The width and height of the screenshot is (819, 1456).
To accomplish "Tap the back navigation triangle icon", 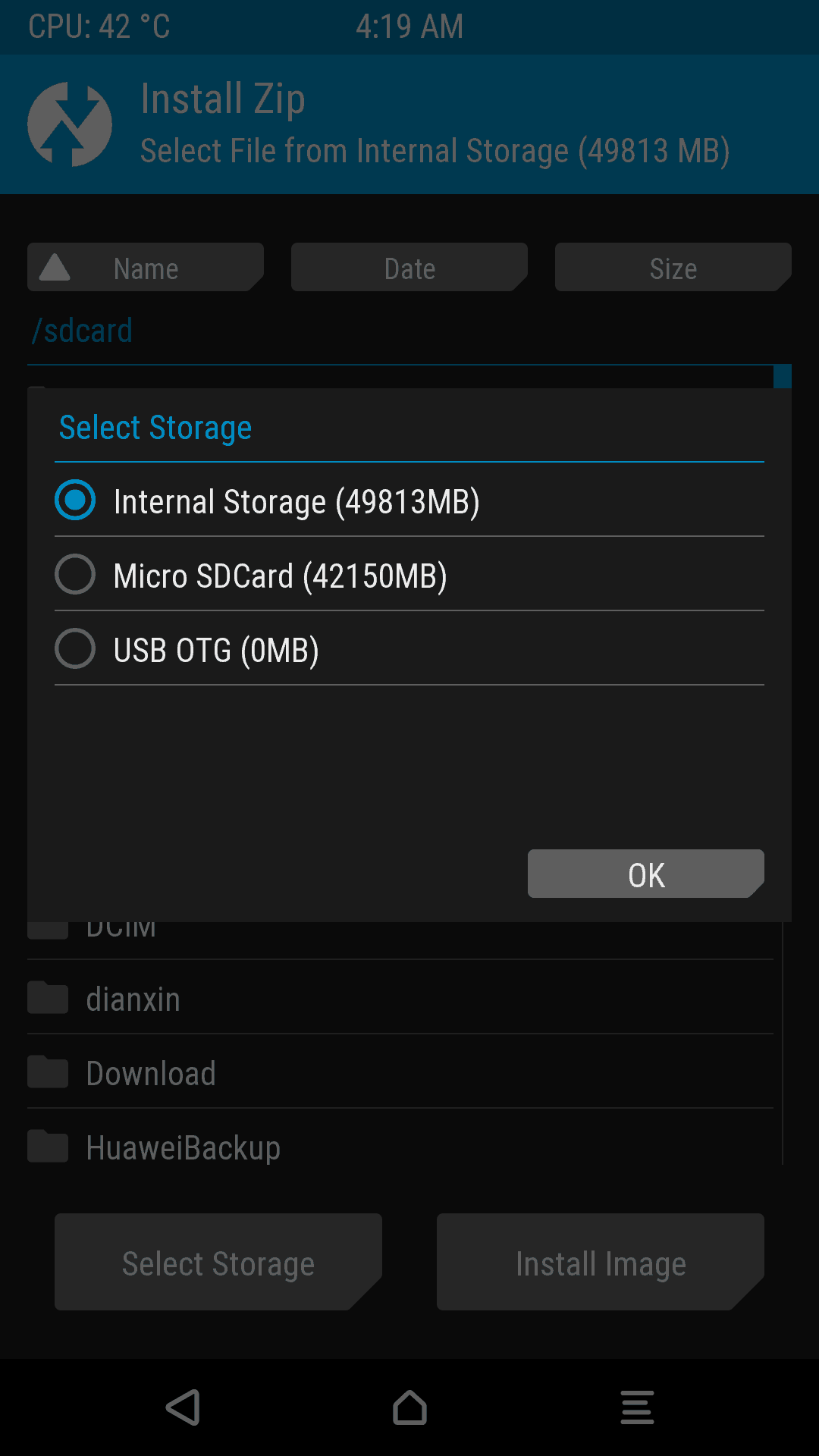I will (x=183, y=1407).
